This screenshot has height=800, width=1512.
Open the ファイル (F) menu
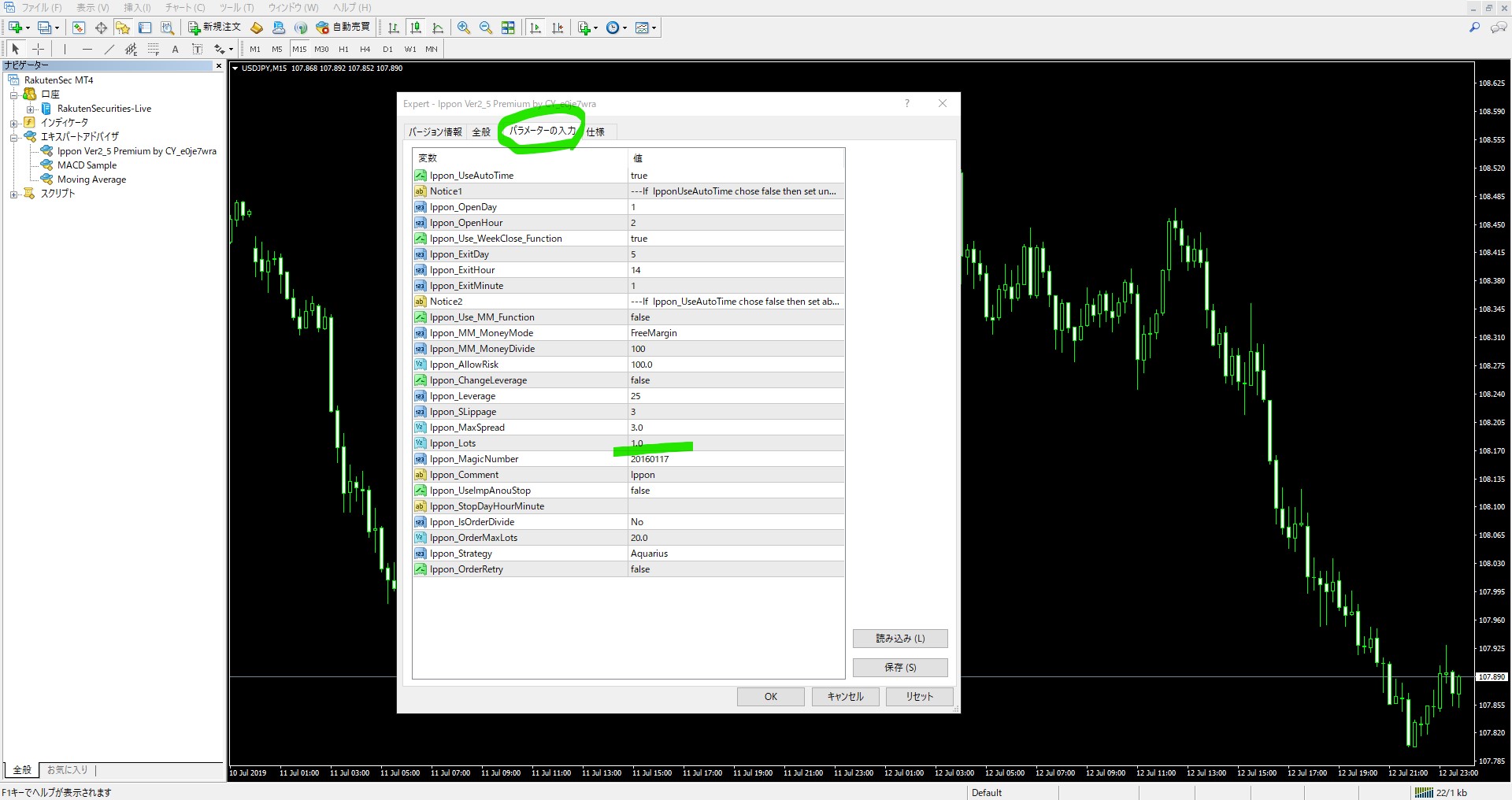pyautogui.click(x=41, y=8)
